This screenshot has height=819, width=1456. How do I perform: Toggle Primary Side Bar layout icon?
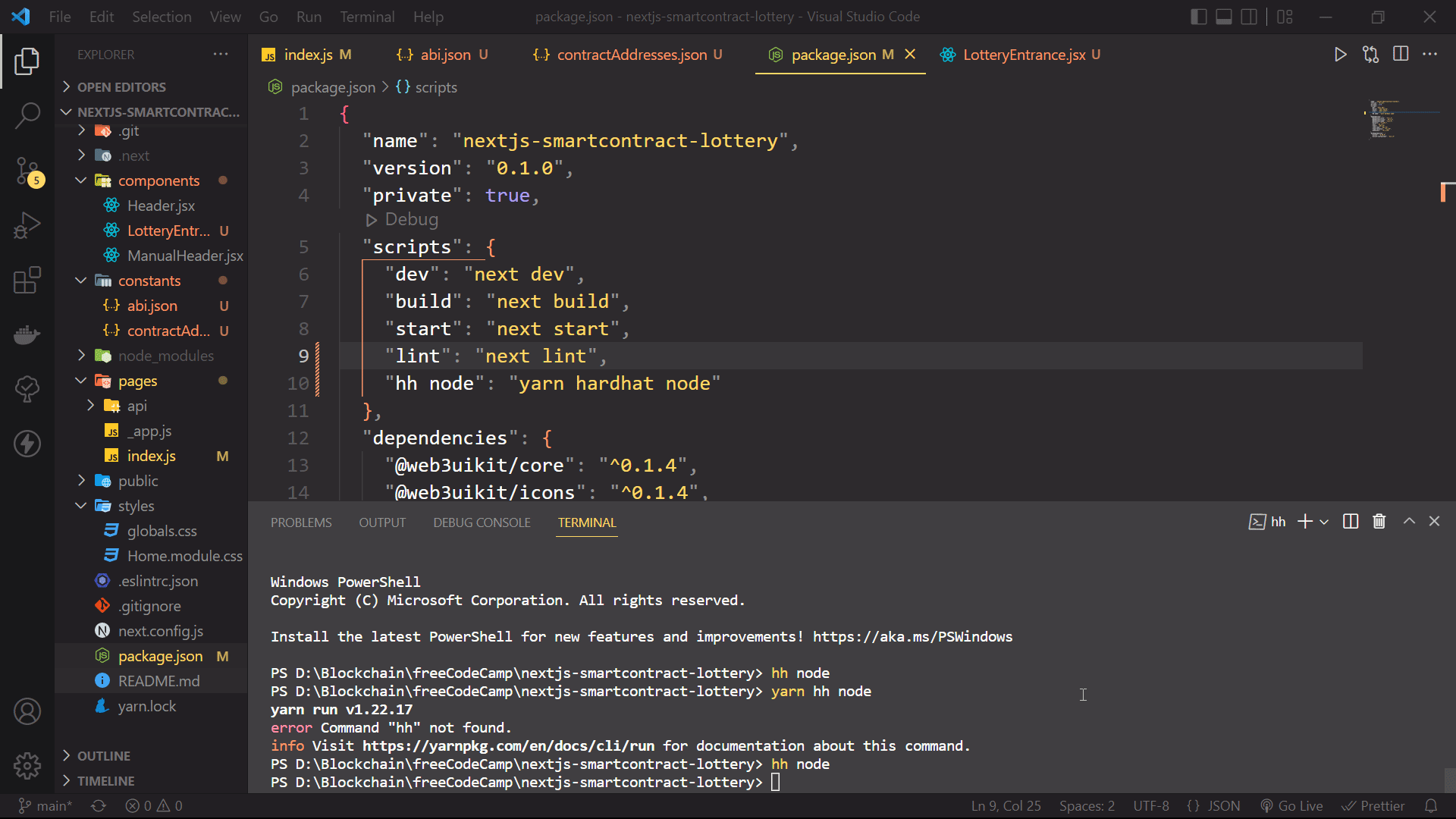tap(1199, 17)
